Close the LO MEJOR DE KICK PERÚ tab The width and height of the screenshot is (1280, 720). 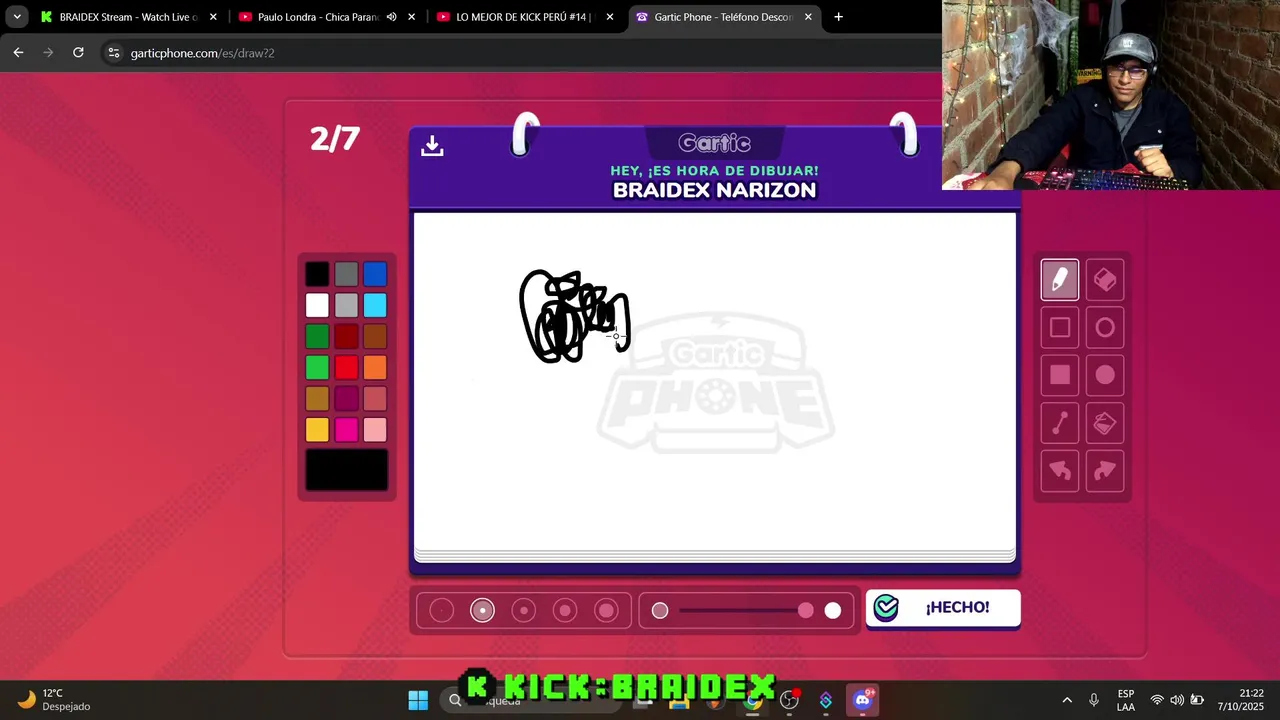[x=610, y=17]
